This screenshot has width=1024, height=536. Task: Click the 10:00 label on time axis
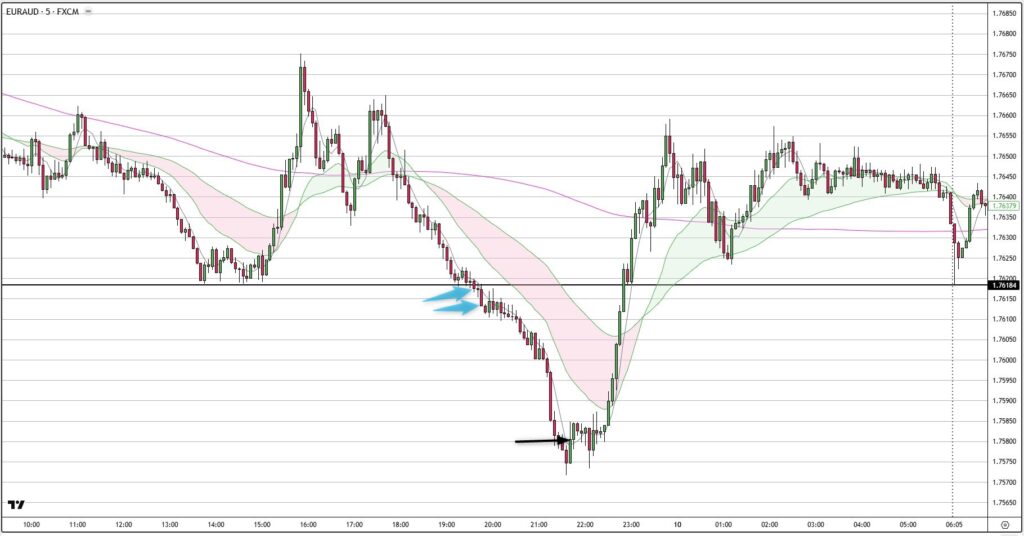click(31, 524)
